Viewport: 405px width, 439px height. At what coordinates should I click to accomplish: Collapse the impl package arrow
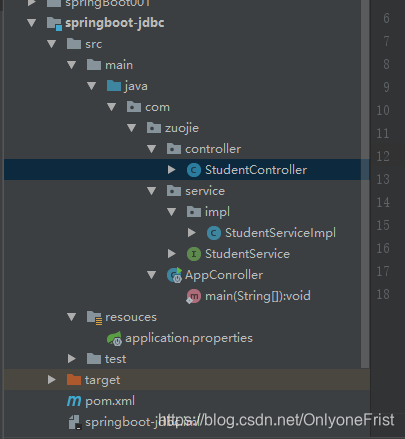[x=172, y=212]
